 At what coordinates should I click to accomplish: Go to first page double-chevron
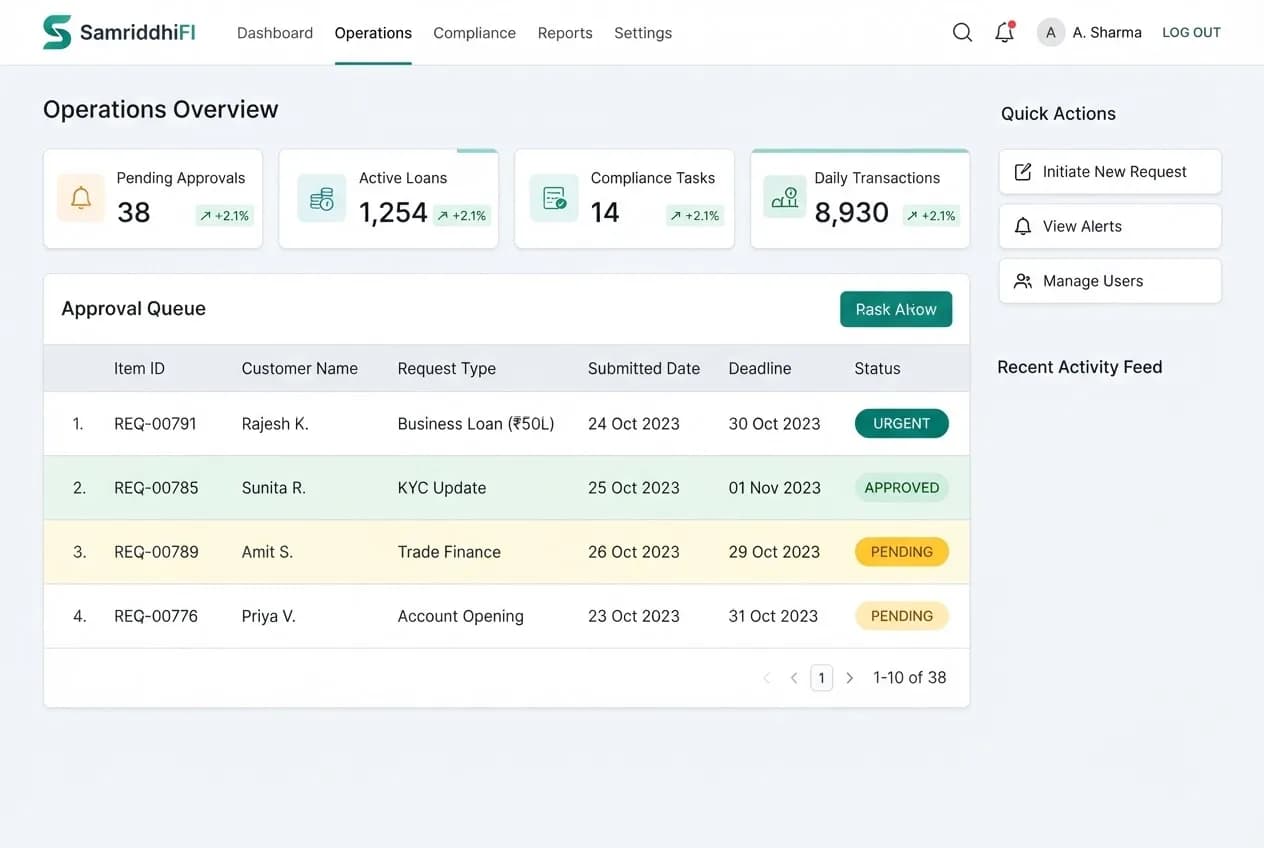click(x=767, y=678)
